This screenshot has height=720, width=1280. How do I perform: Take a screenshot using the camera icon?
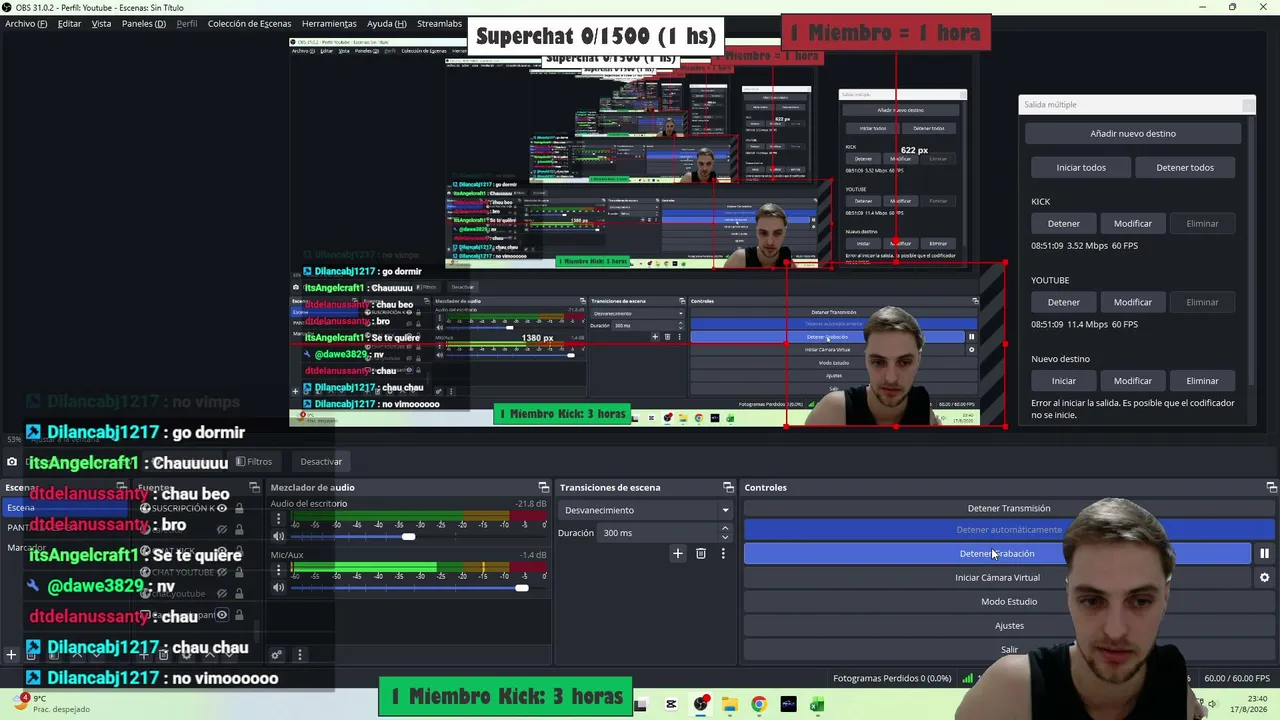[11, 461]
